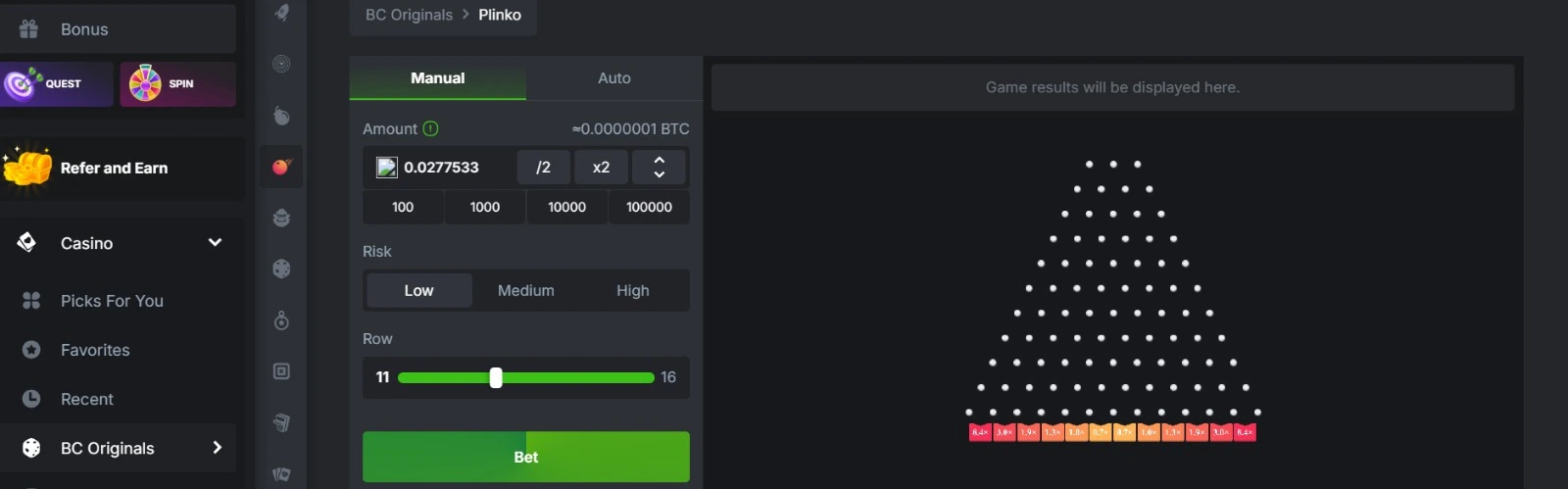1568x489 pixels.
Task: Click the Amount info icon
Action: [430, 128]
